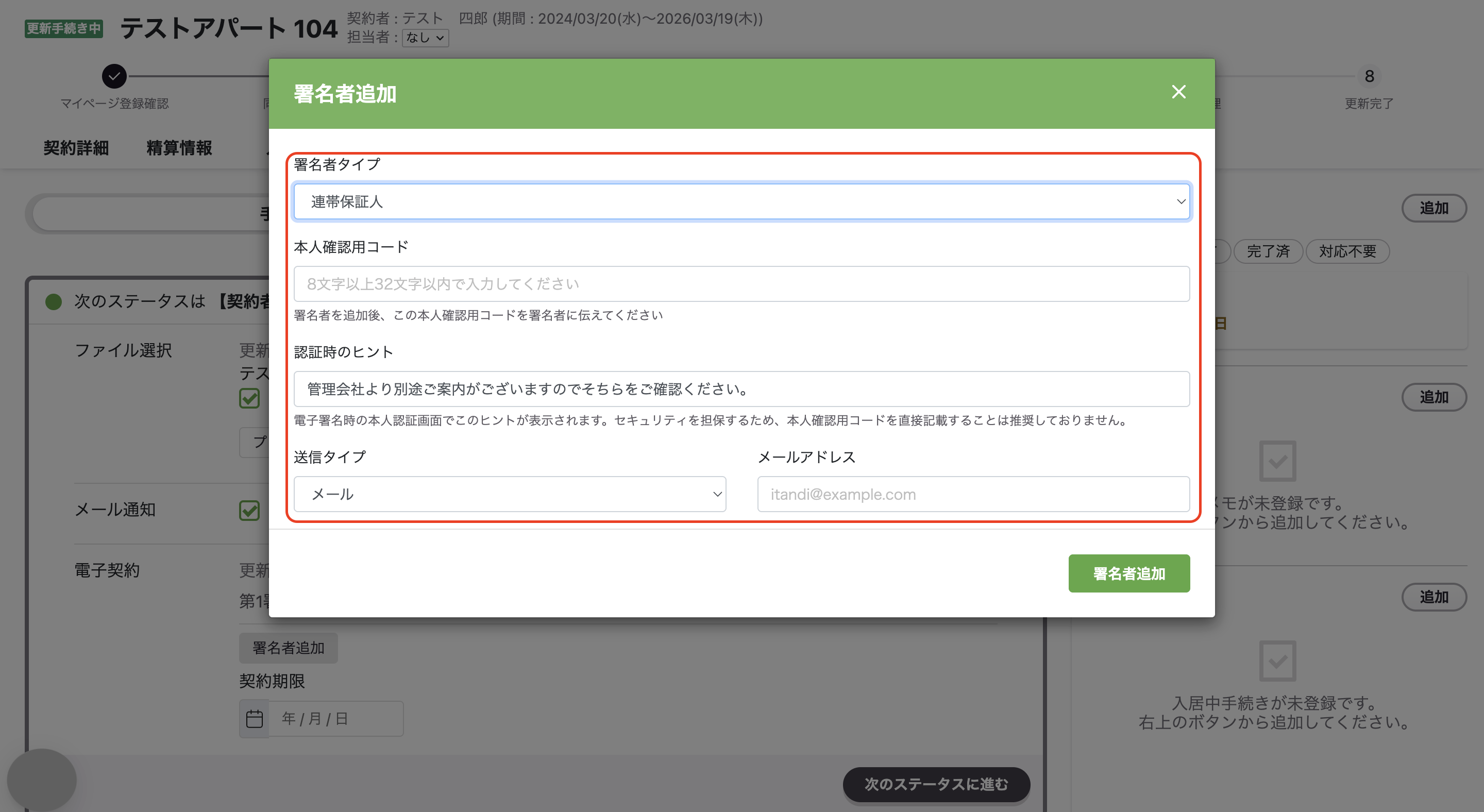Click the 契約期限 date field 年/月/日

(336, 719)
